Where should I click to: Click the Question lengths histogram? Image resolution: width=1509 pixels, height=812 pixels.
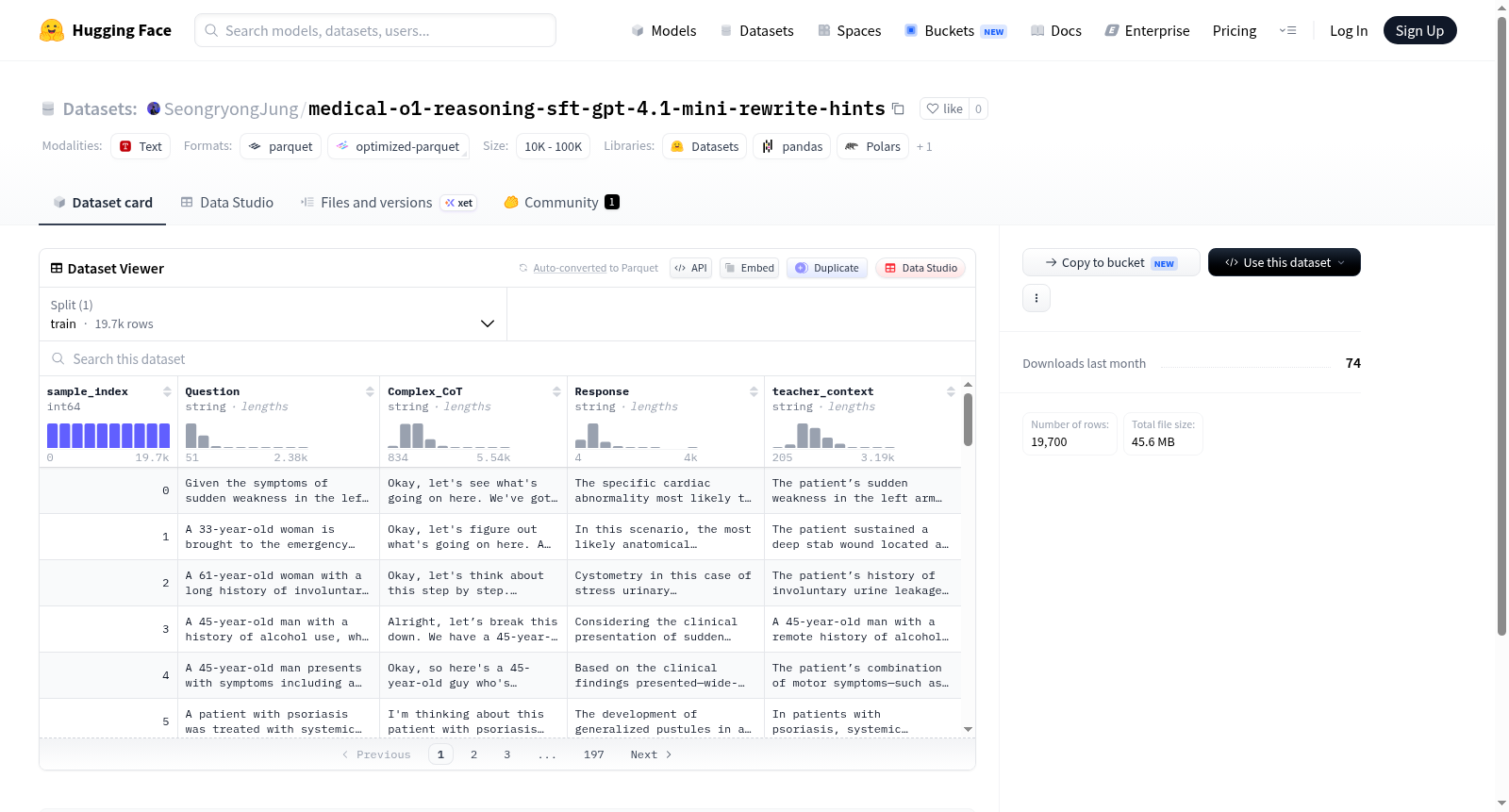point(246,435)
